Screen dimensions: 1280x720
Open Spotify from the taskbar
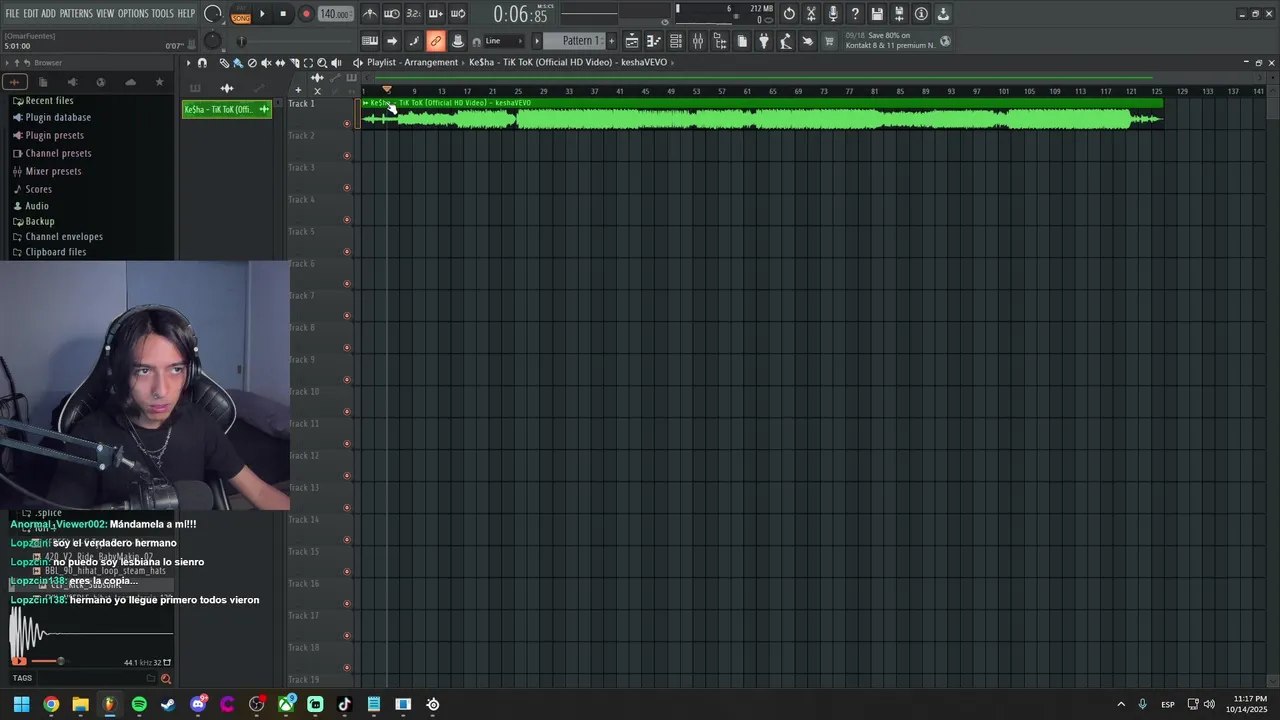[x=139, y=704]
